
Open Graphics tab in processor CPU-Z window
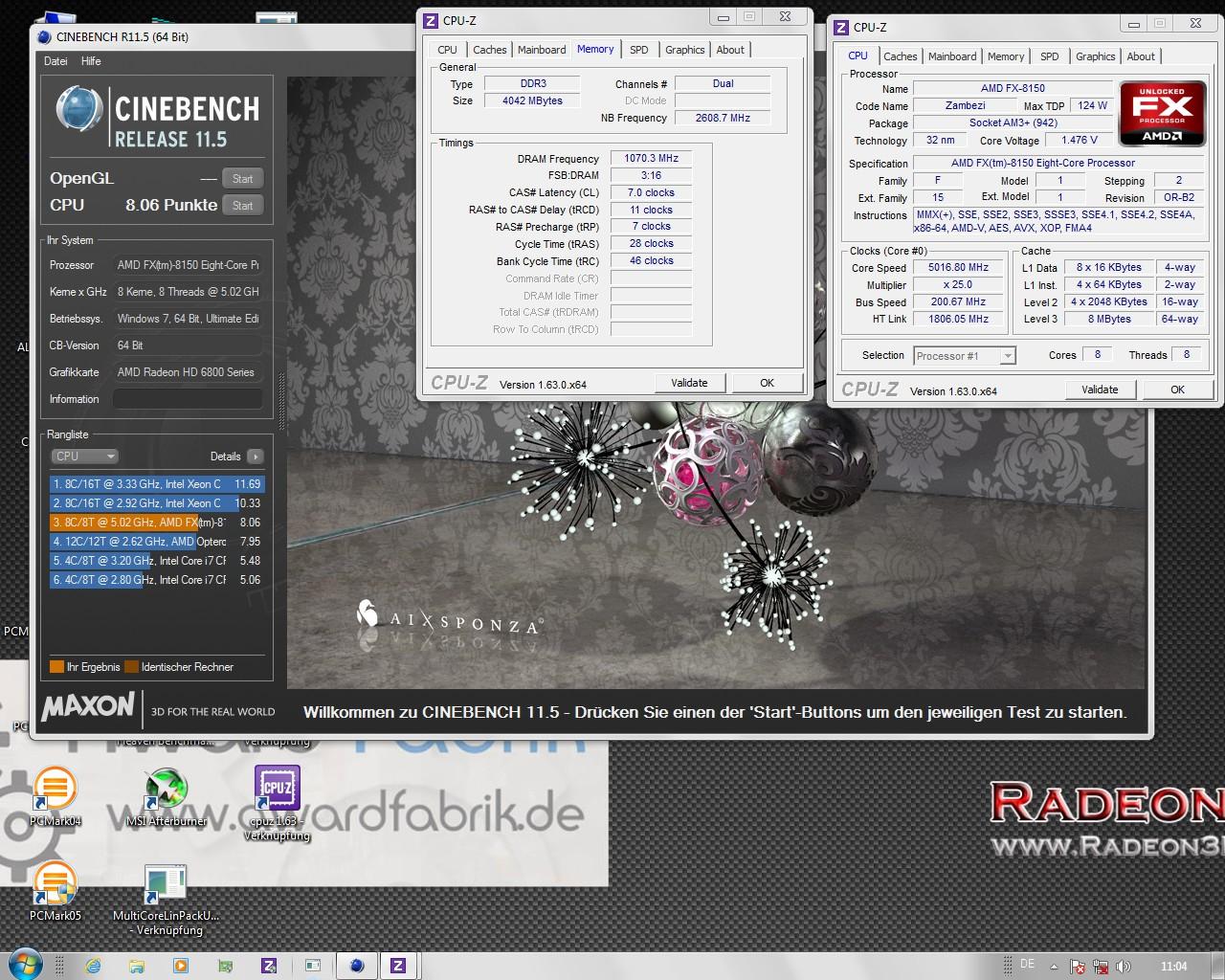coord(1096,56)
